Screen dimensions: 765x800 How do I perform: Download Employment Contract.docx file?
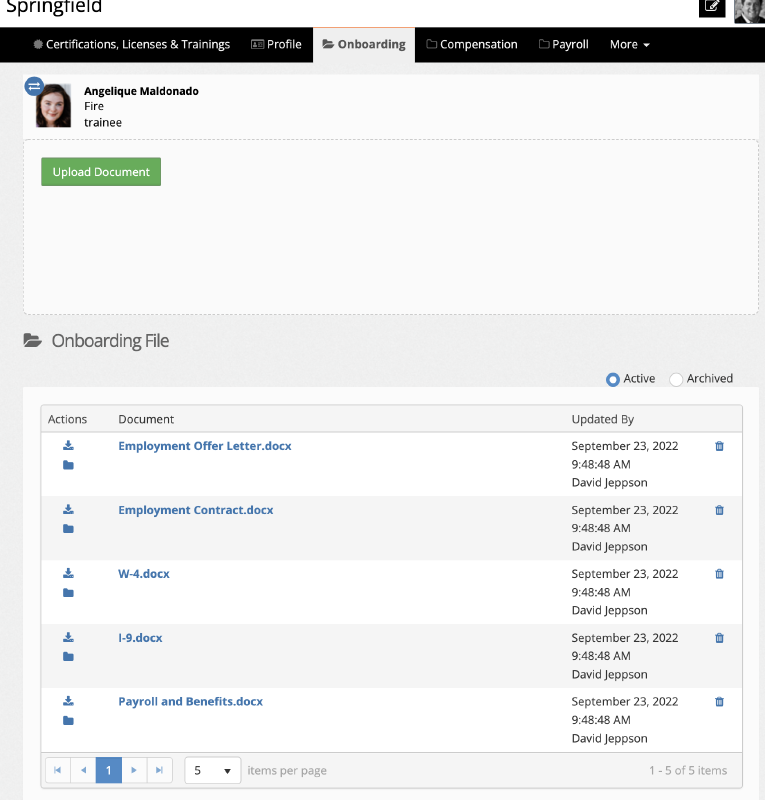coord(68,509)
